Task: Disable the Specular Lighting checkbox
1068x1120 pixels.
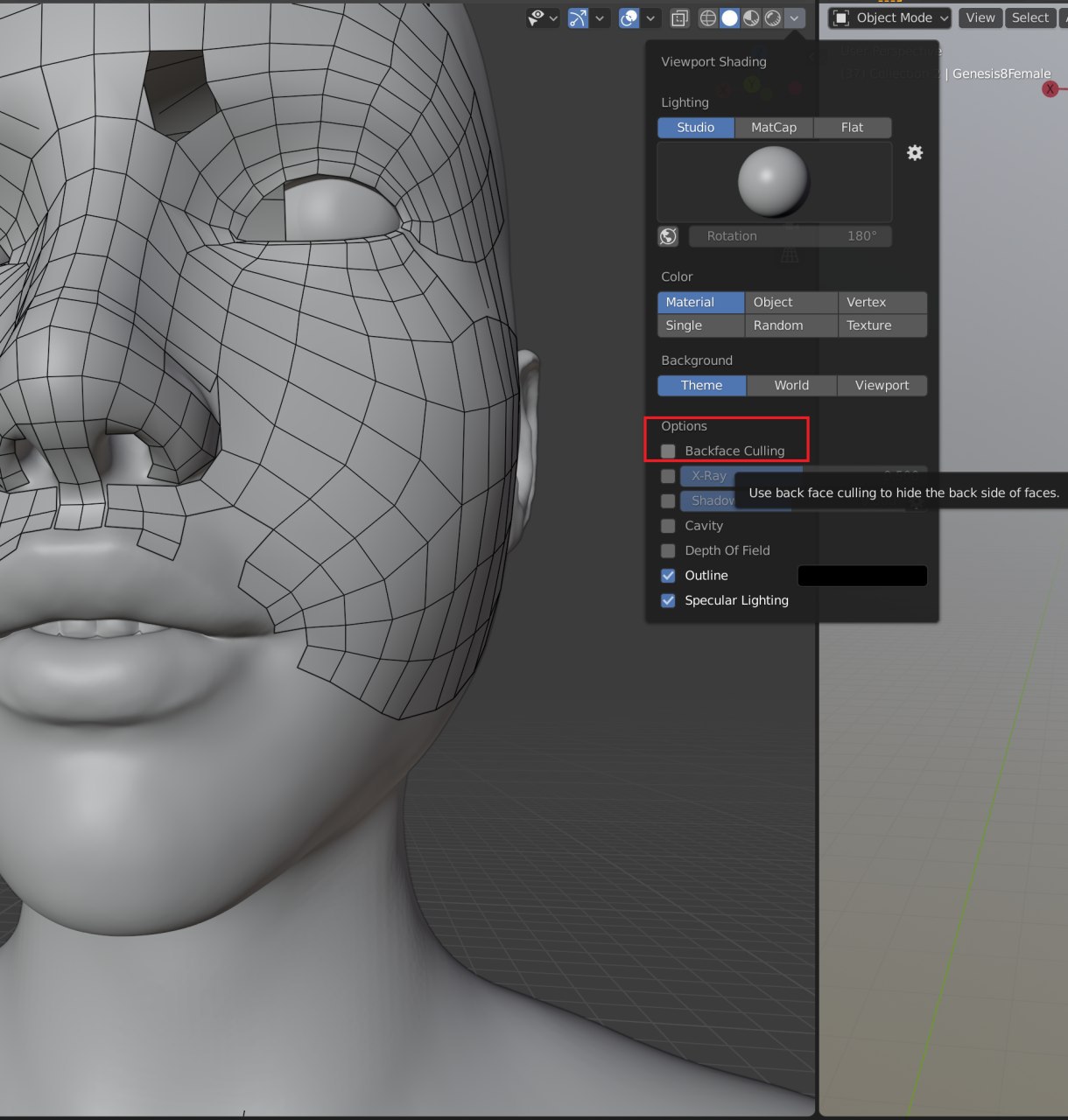Action: click(668, 600)
